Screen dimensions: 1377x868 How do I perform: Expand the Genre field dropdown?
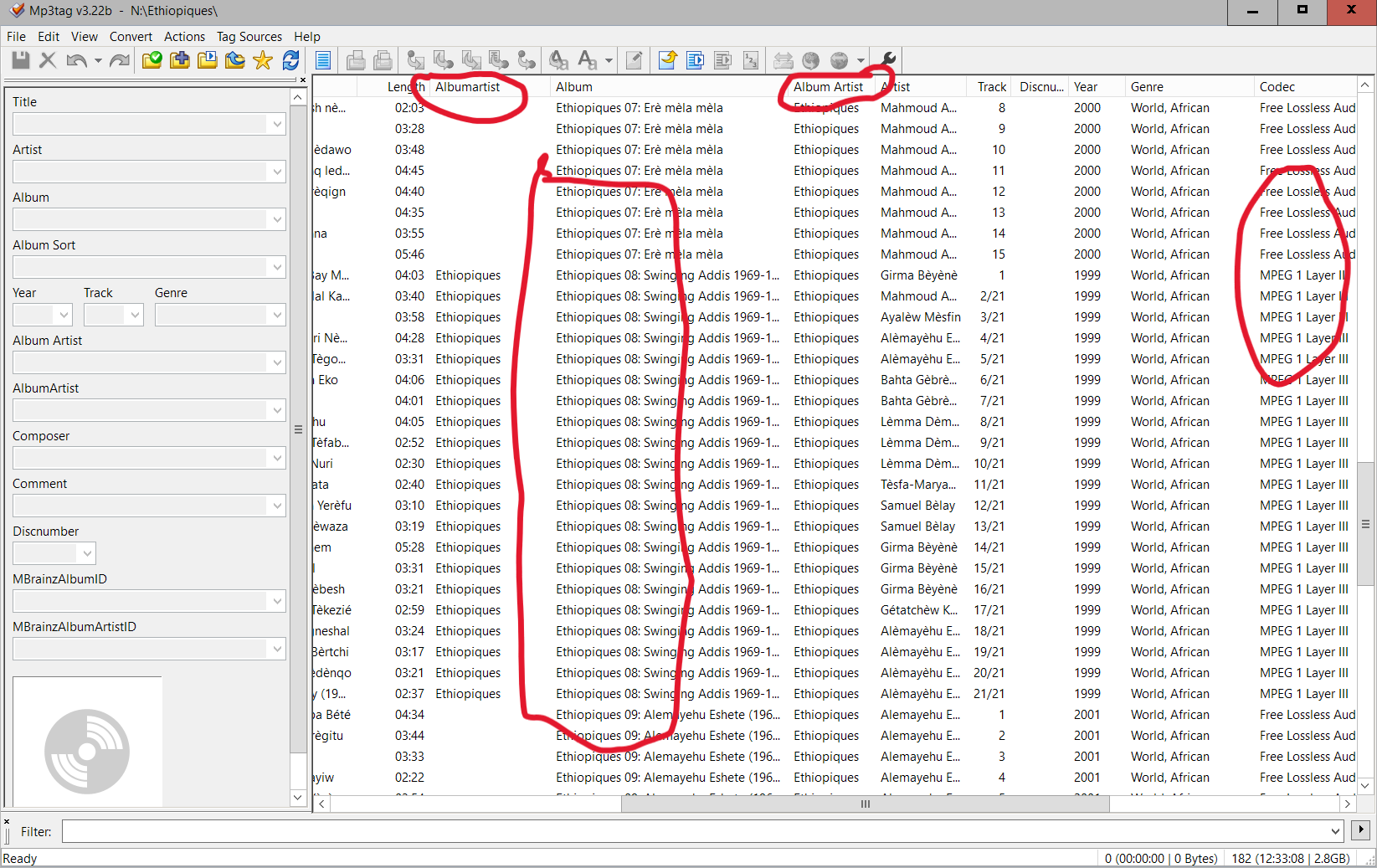[x=277, y=315]
